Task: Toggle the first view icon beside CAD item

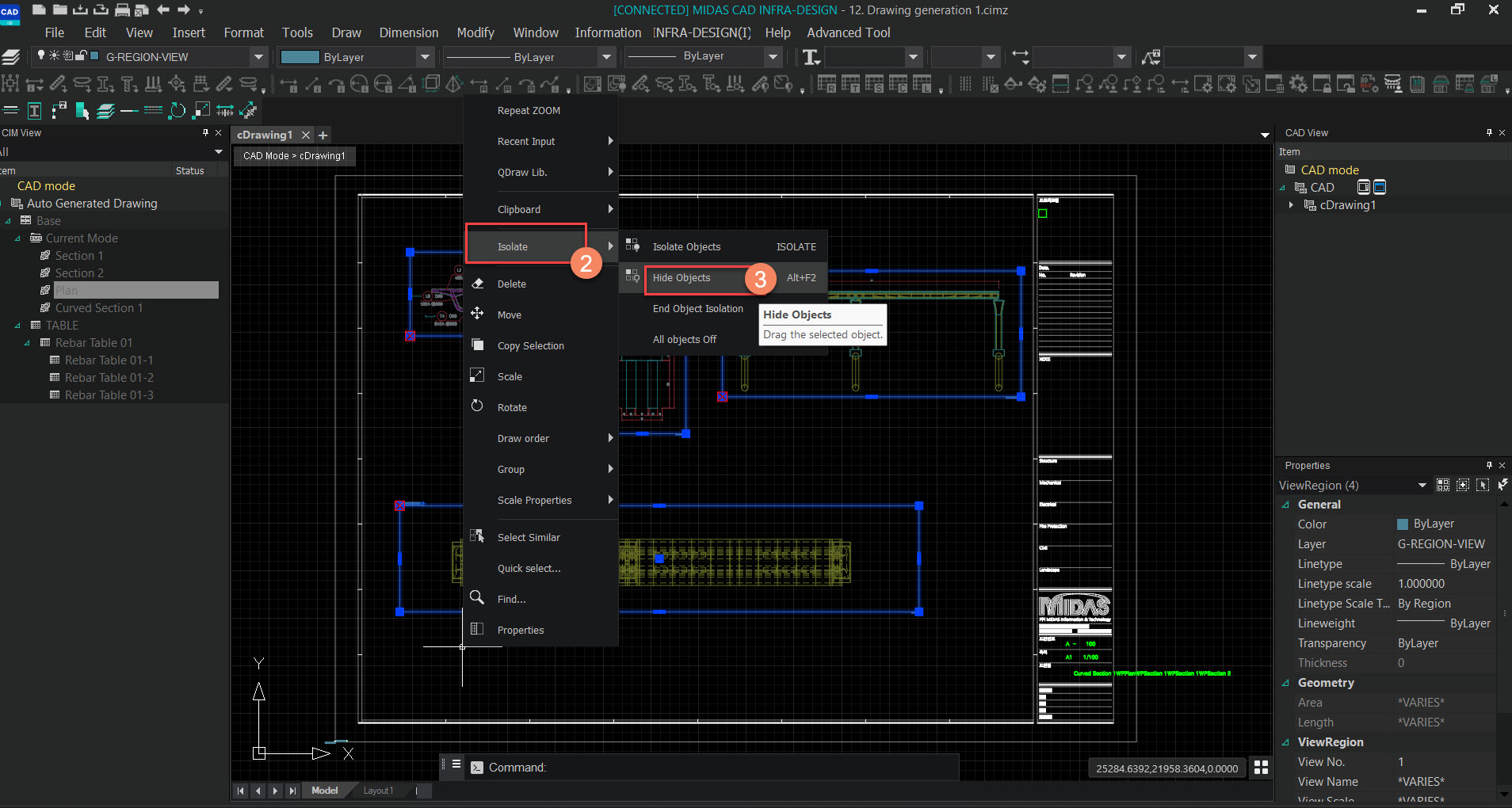Action: click(1363, 187)
